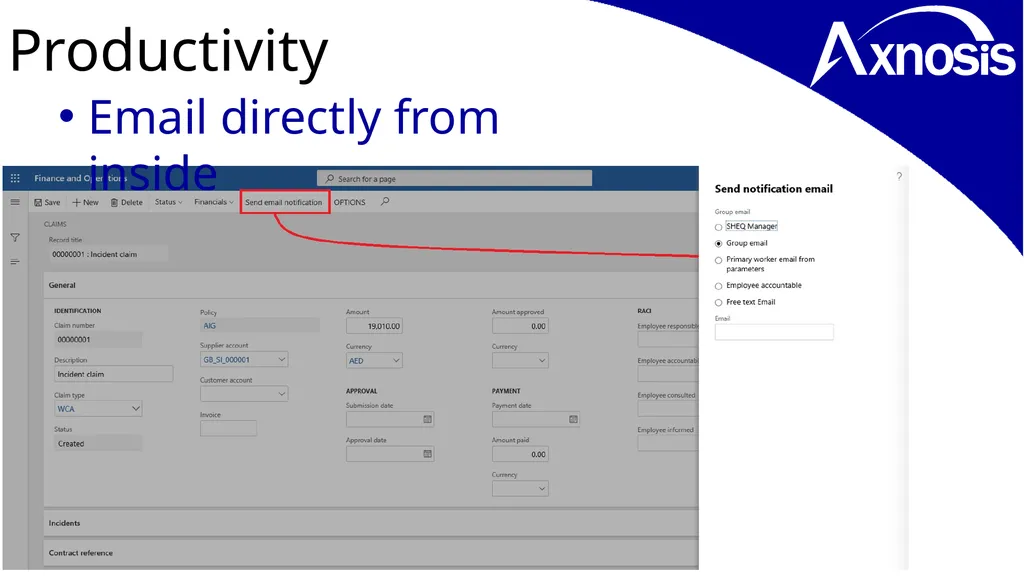Focus the Search for a page box

coord(455,178)
